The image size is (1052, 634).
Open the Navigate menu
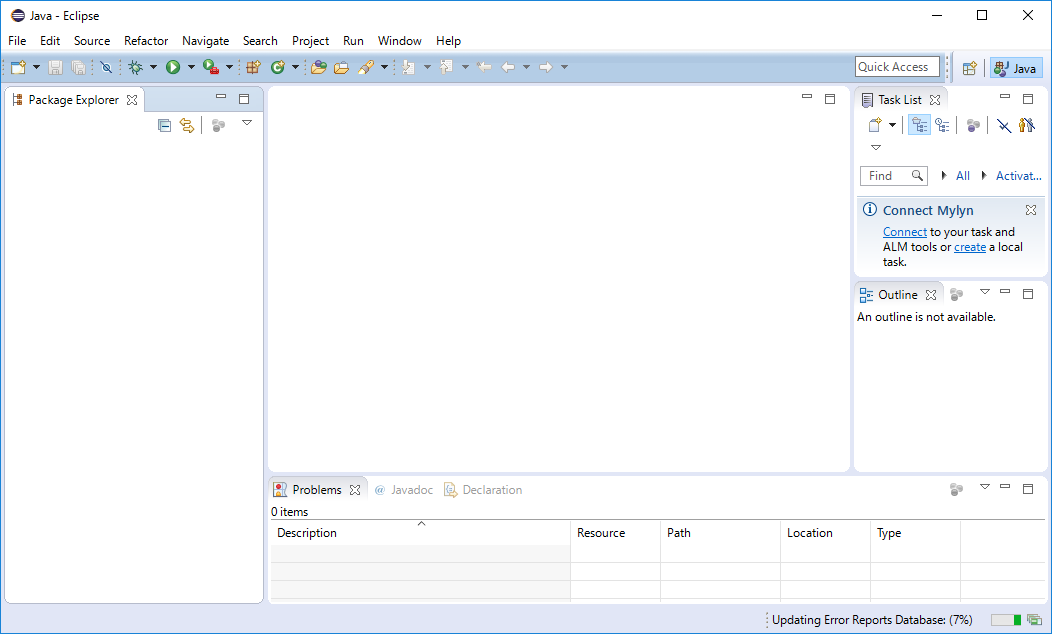click(x=205, y=41)
